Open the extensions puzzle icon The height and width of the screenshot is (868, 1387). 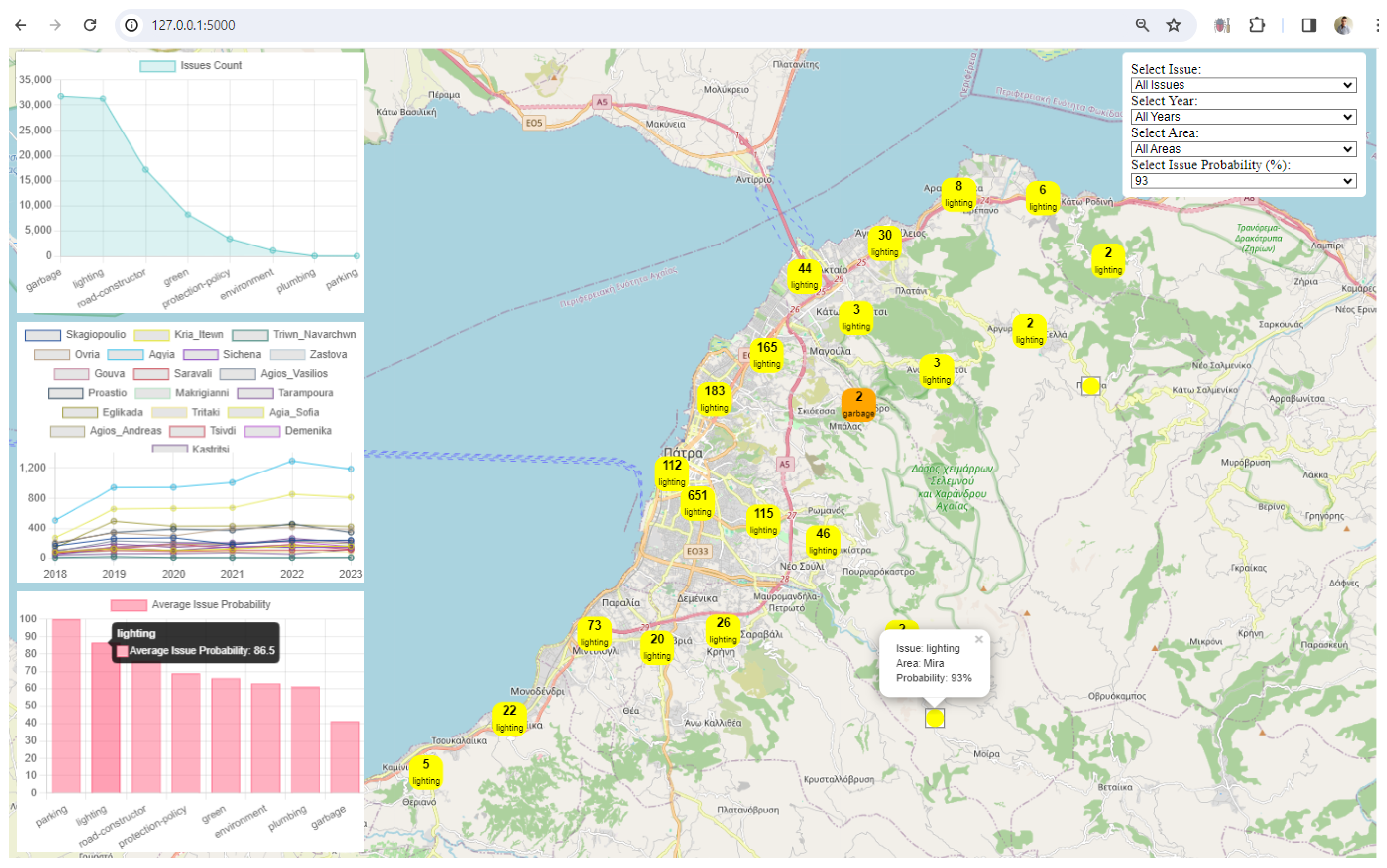tap(1257, 25)
